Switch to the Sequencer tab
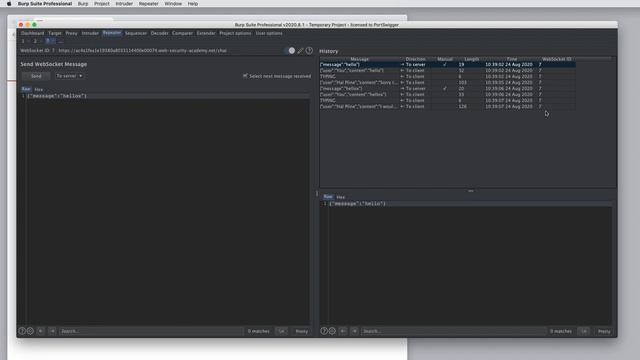Viewport: 640px width, 360px height. tap(136, 33)
